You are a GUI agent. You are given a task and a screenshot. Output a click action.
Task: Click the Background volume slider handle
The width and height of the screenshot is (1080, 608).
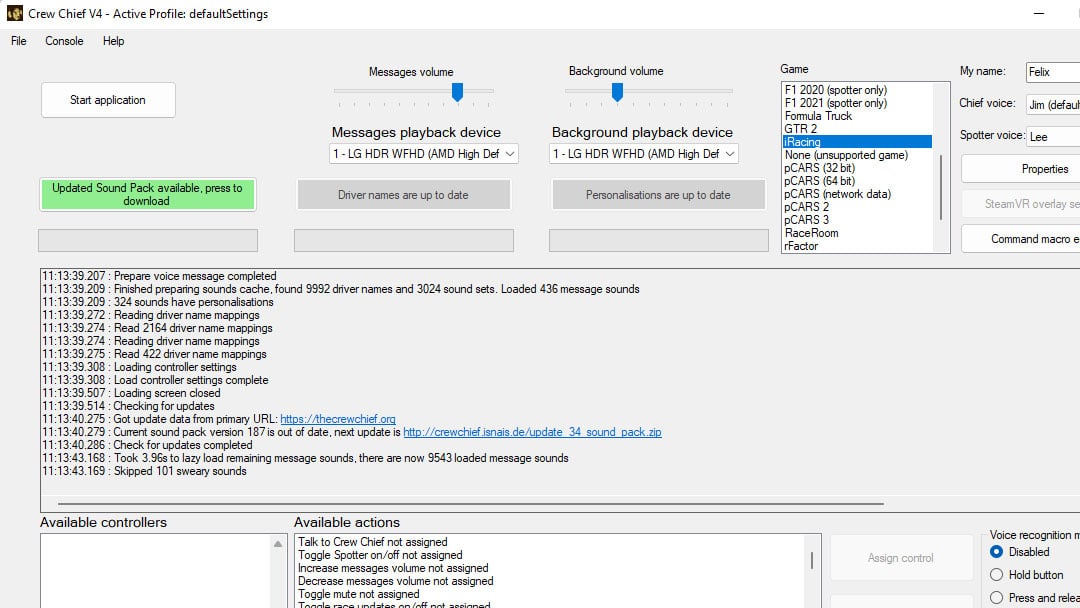[x=617, y=92]
